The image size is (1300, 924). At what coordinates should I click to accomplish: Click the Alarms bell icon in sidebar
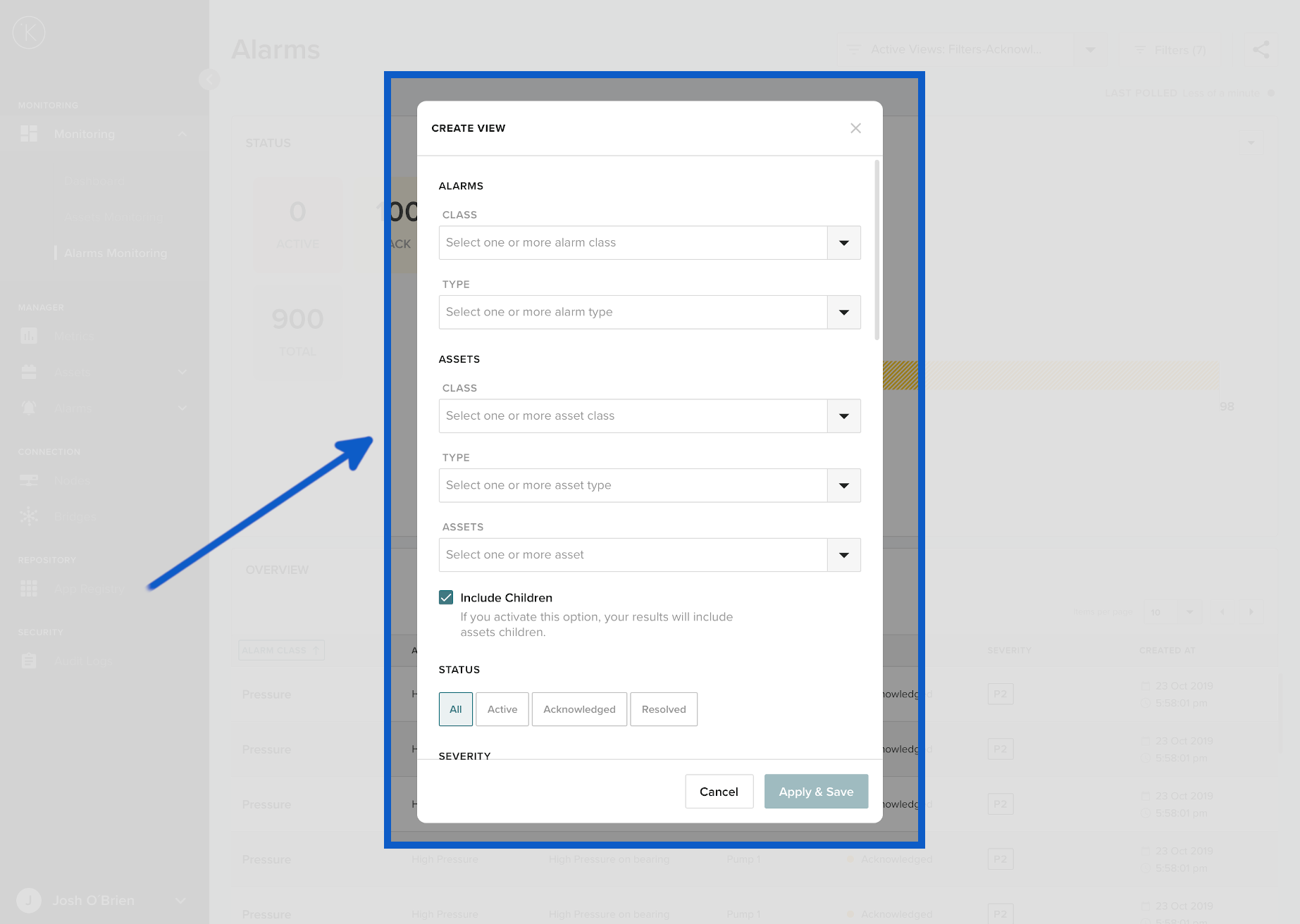29,408
